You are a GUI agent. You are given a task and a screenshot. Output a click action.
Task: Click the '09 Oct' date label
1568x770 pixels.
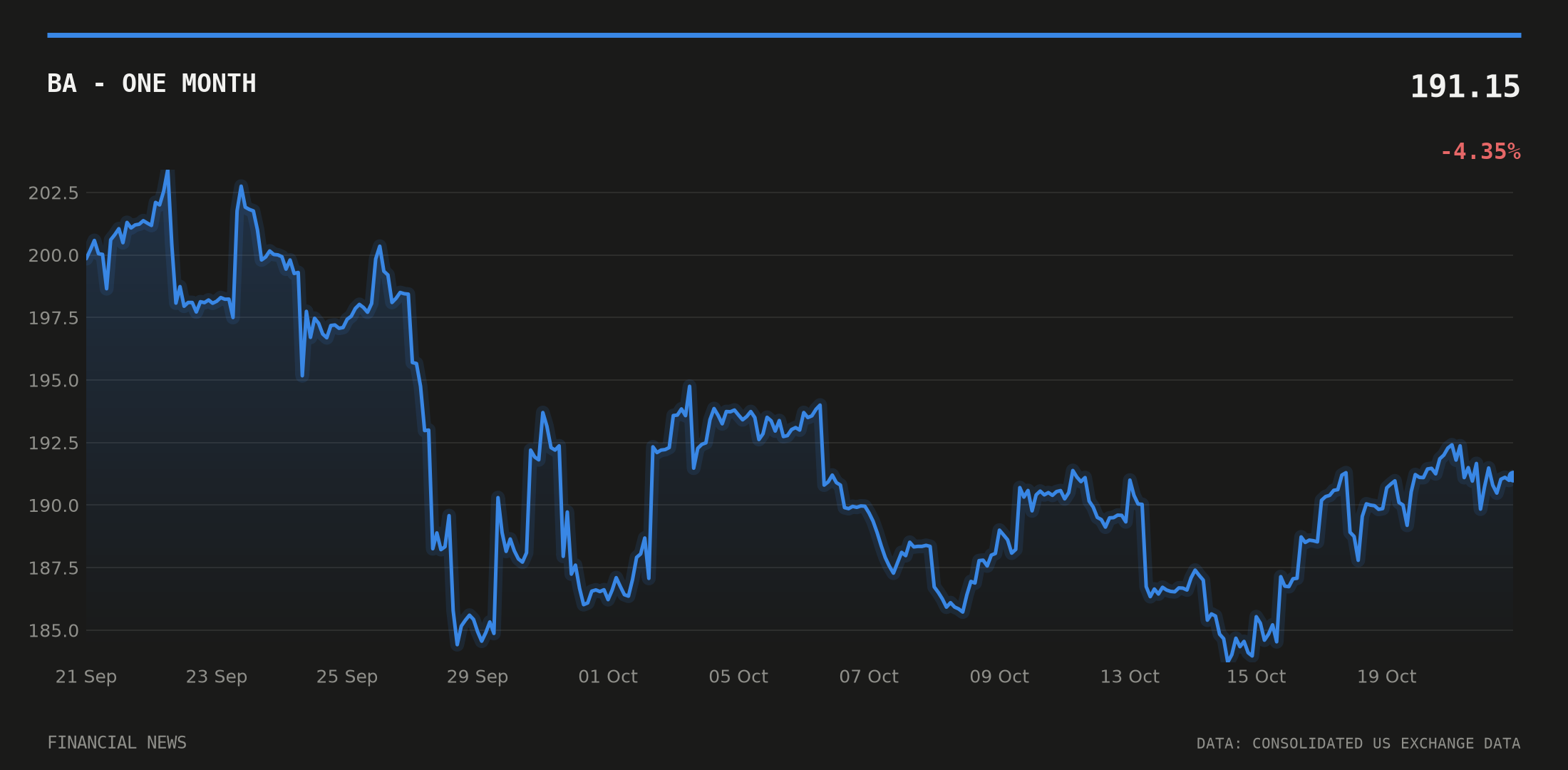[x=999, y=677]
